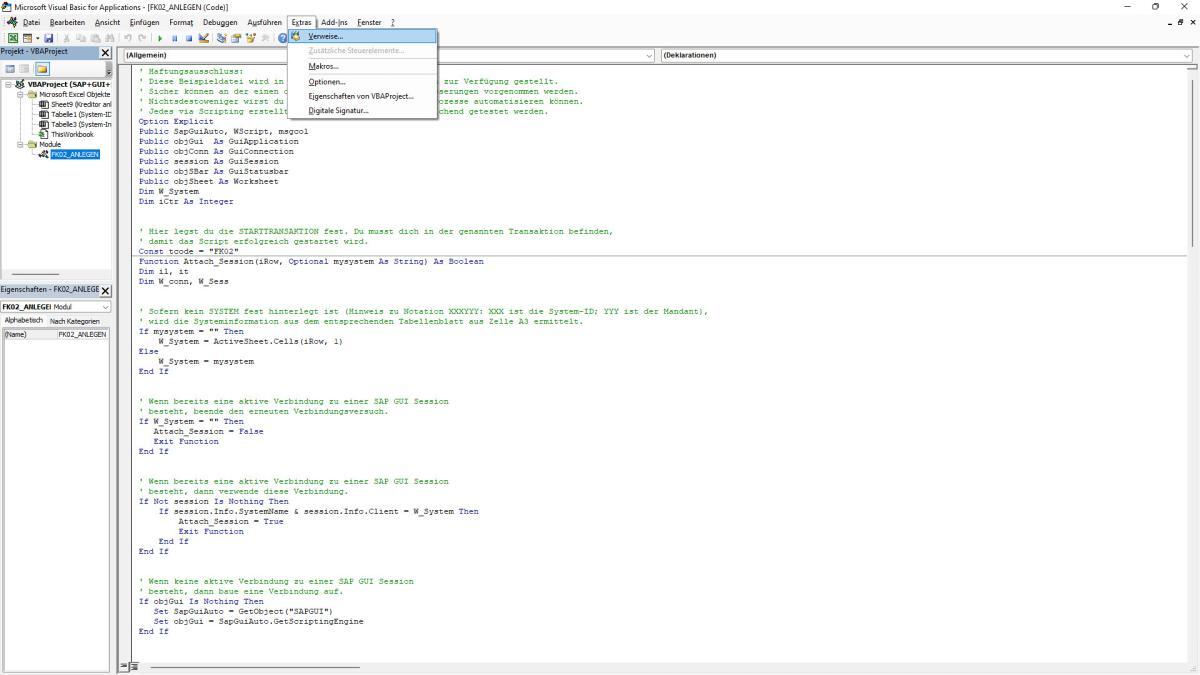This screenshot has height=675, width=1200.
Task: Select ThisWorkbook in the project tree
Action: (72, 134)
